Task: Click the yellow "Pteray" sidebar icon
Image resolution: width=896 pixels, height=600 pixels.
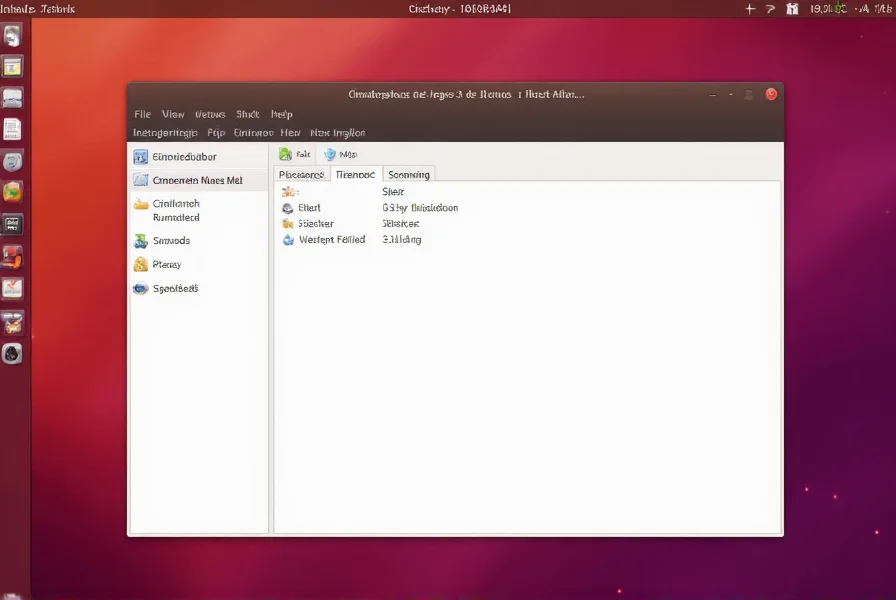Action: 141,265
